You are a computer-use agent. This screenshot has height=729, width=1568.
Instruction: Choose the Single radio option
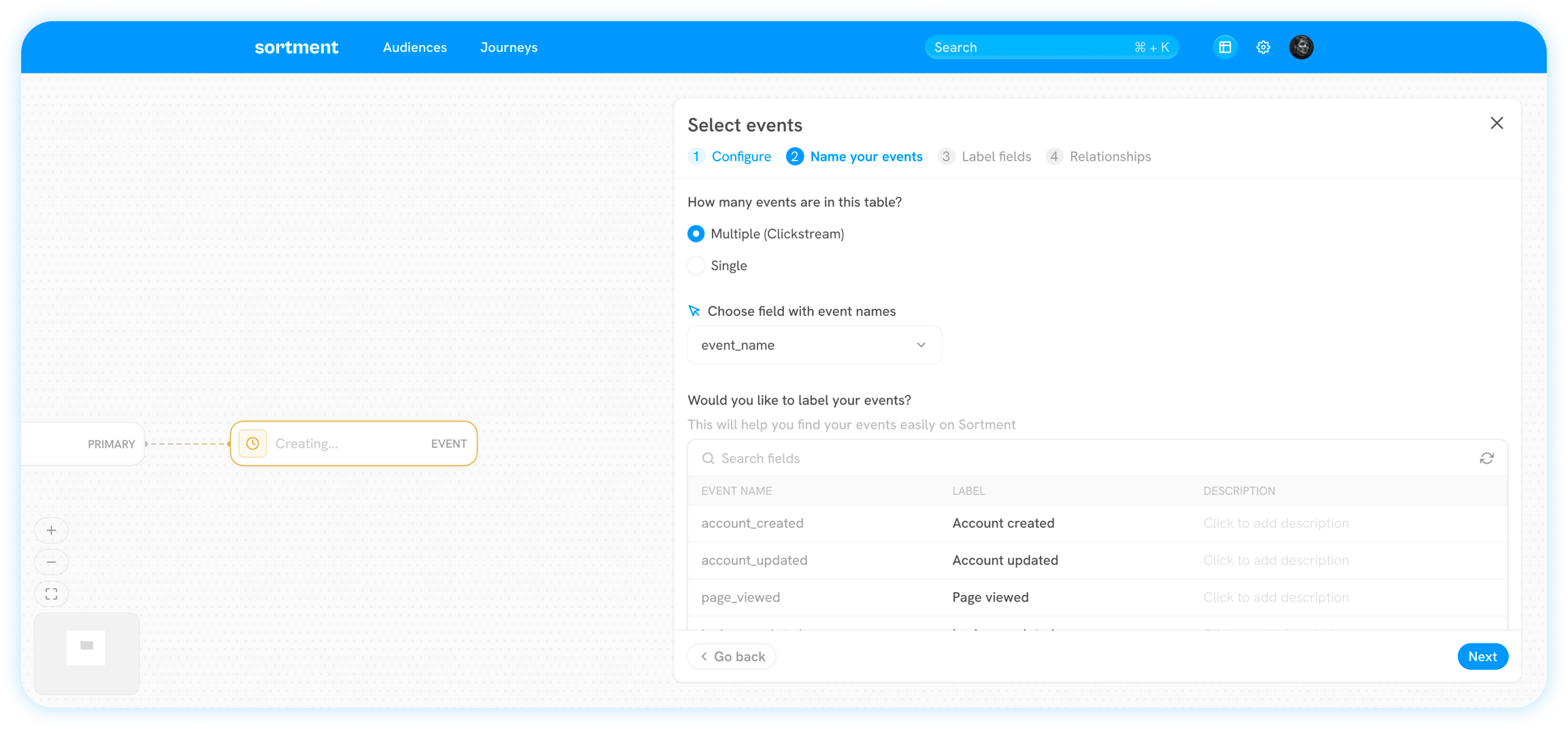pos(696,265)
